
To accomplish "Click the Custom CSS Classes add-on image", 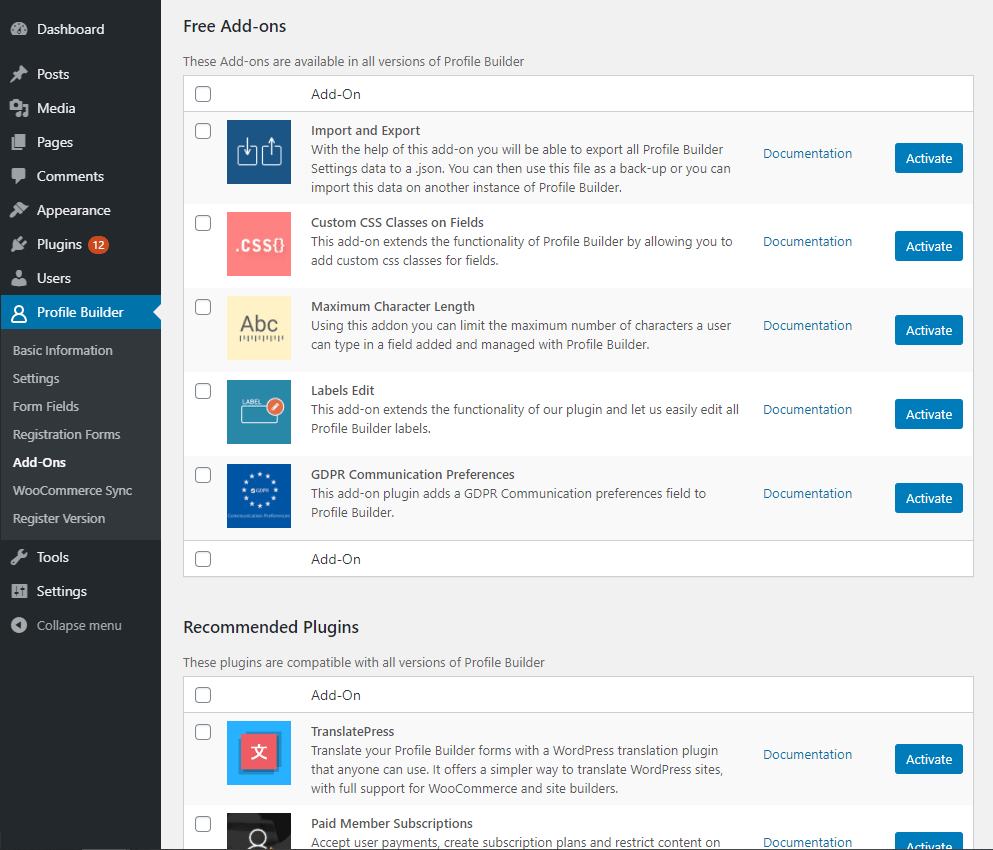I will (x=259, y=244).
